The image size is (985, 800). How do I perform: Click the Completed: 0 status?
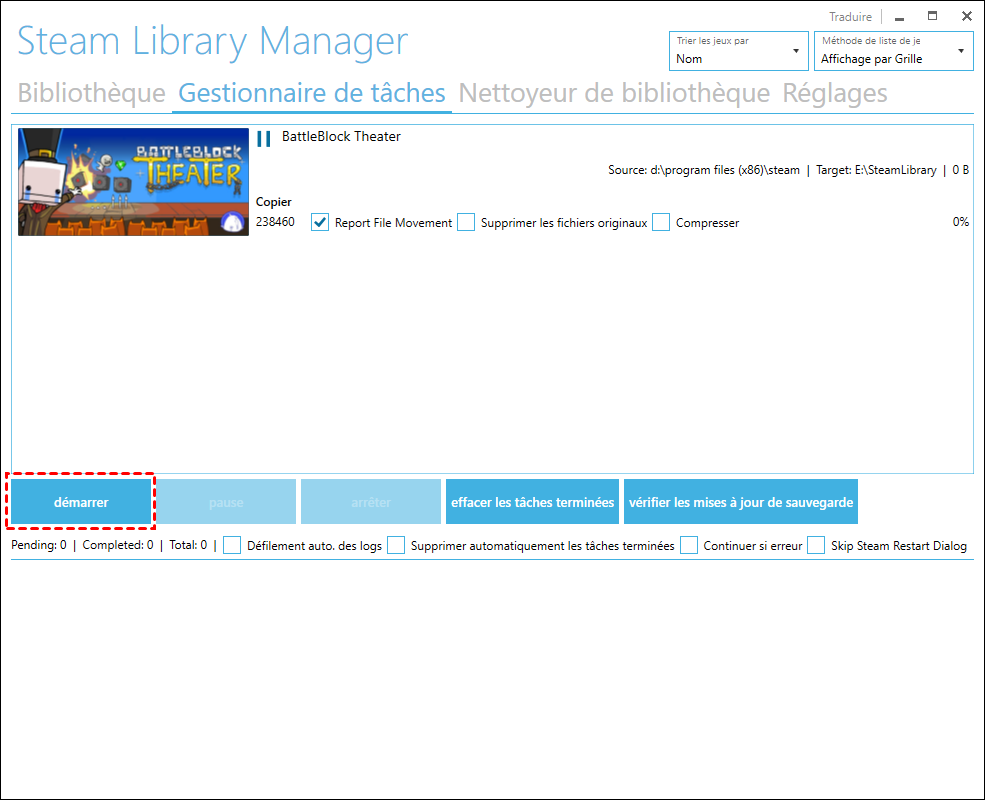click(117, 545)
